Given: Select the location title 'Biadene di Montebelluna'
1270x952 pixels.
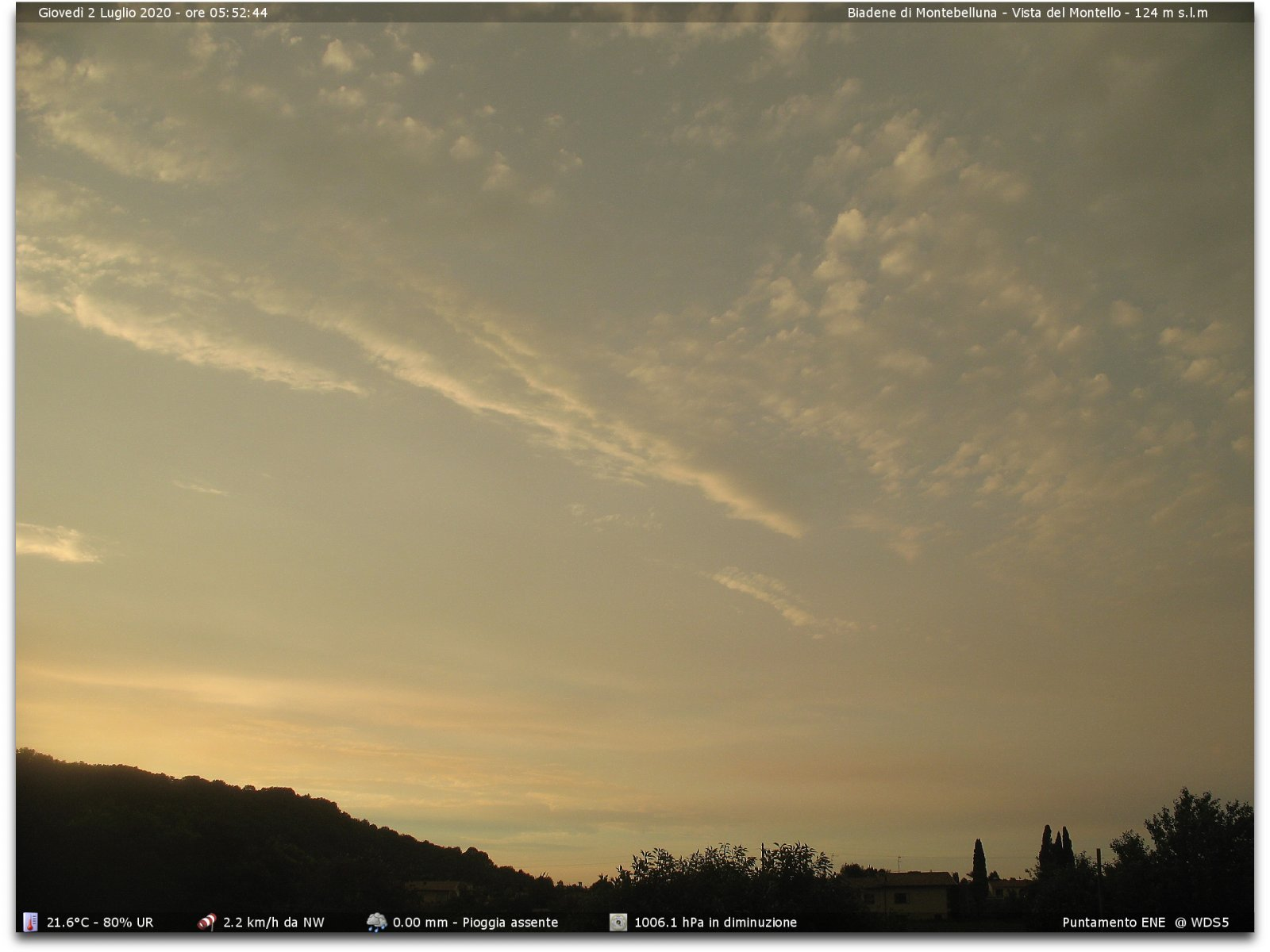Looking at the screenshot, I should (x=922, y=13).
